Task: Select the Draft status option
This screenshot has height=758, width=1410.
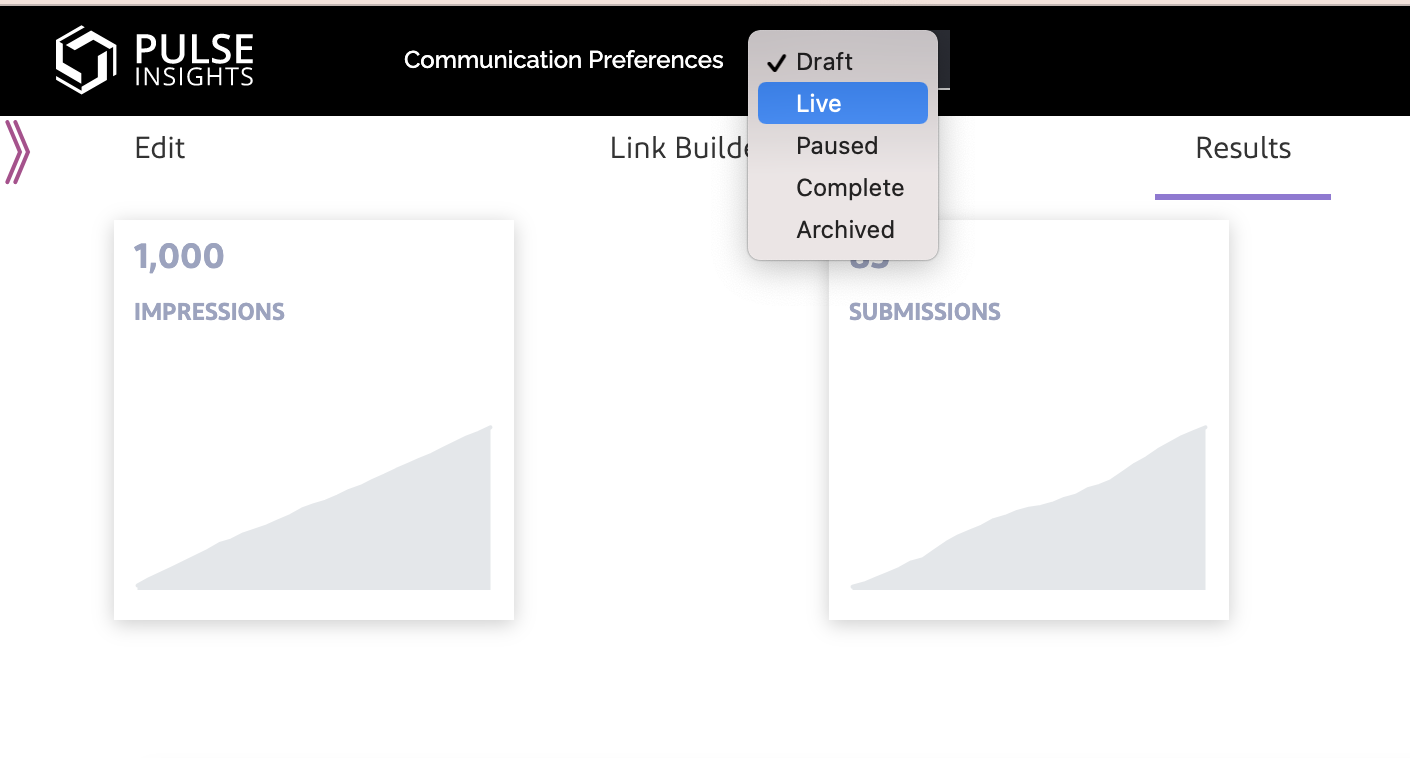Action: [x=824, y=62]
